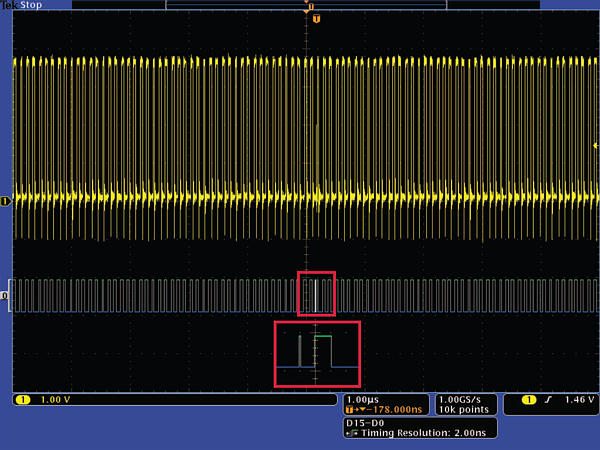Click the trigger level arrow on right edge
Image resolution: width=600 pixels, height=450 pixels.
pos(595,146)
